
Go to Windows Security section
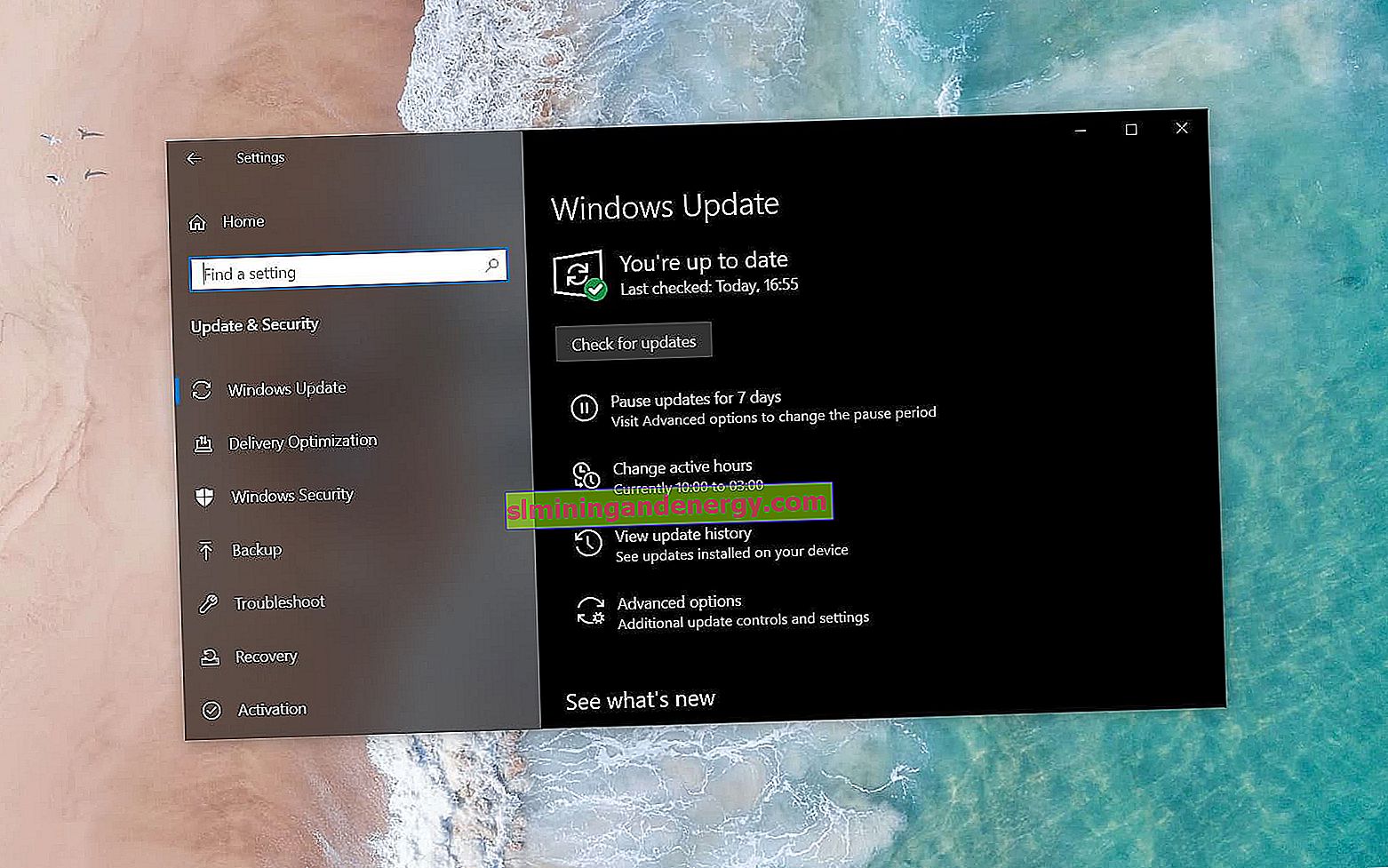[x=292, y=496]
